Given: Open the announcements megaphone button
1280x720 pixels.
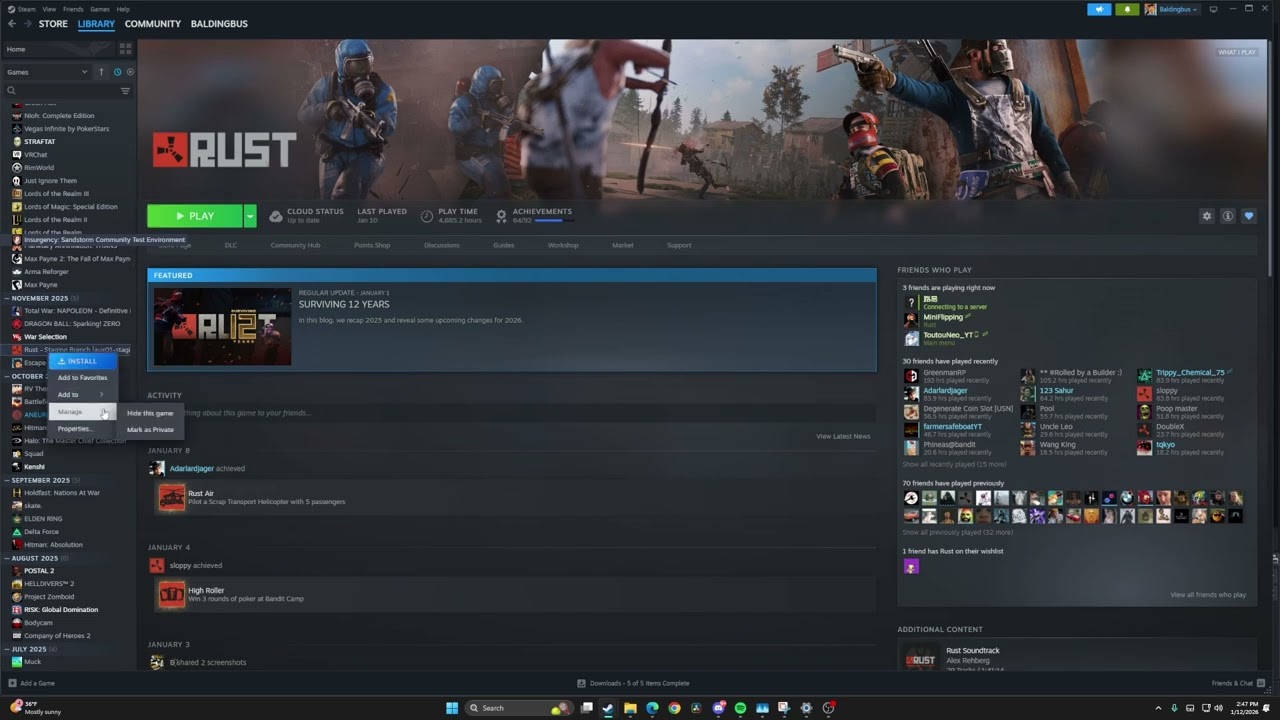Looking at the screenshot, I should tap(1099, 9).
